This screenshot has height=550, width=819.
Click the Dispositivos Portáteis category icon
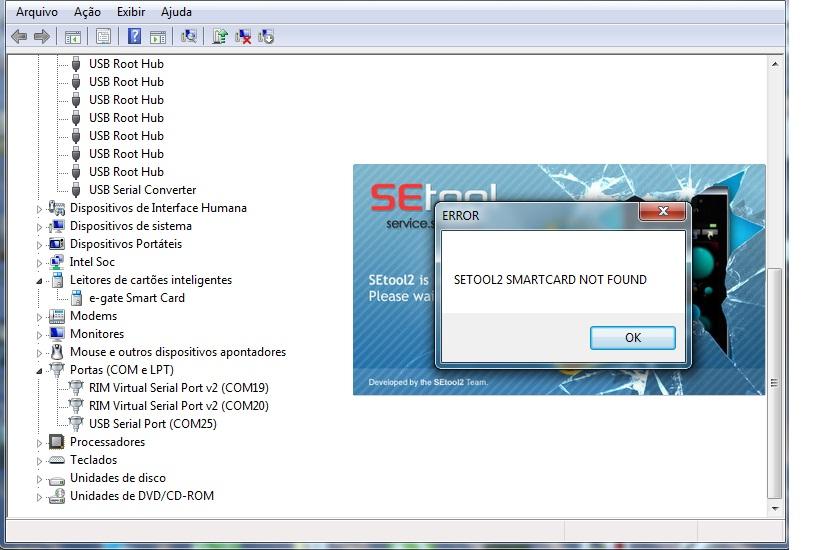[56, 244]
